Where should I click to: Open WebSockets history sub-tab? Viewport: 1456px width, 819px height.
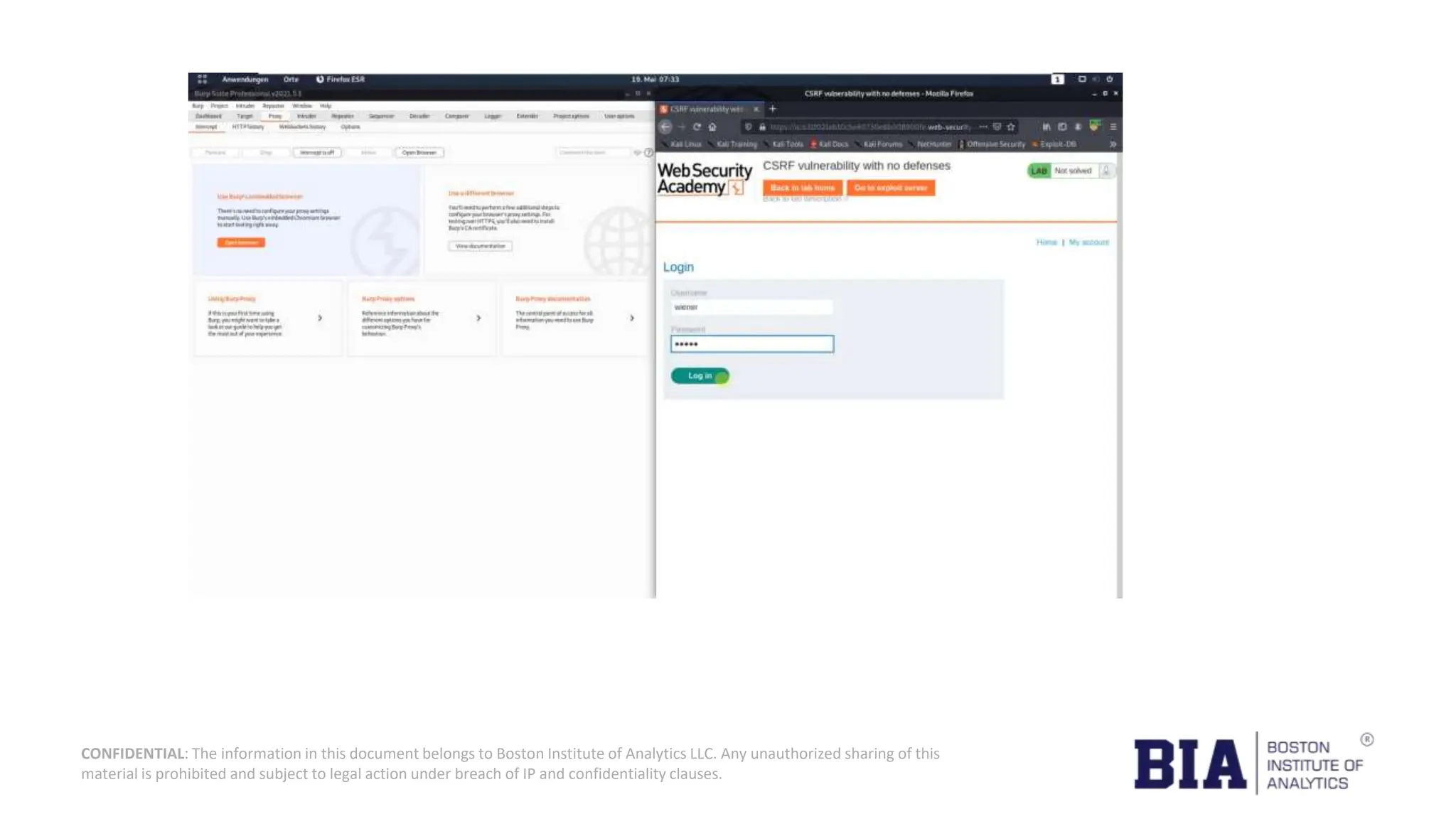[x=302, y=127]
